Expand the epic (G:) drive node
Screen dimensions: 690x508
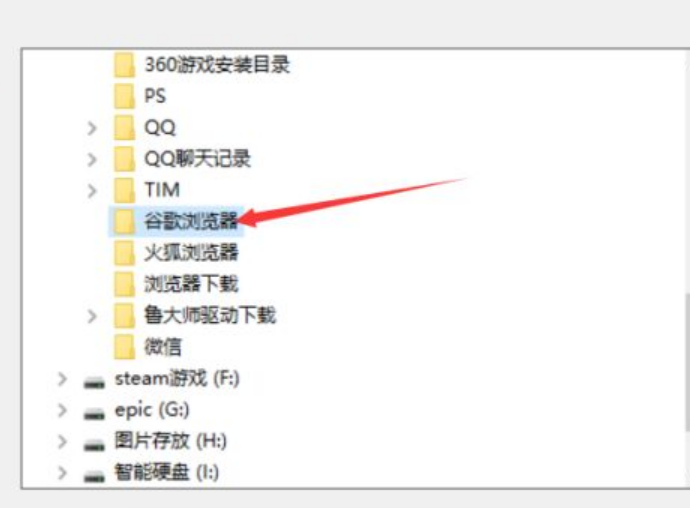(x=62, y=410)
